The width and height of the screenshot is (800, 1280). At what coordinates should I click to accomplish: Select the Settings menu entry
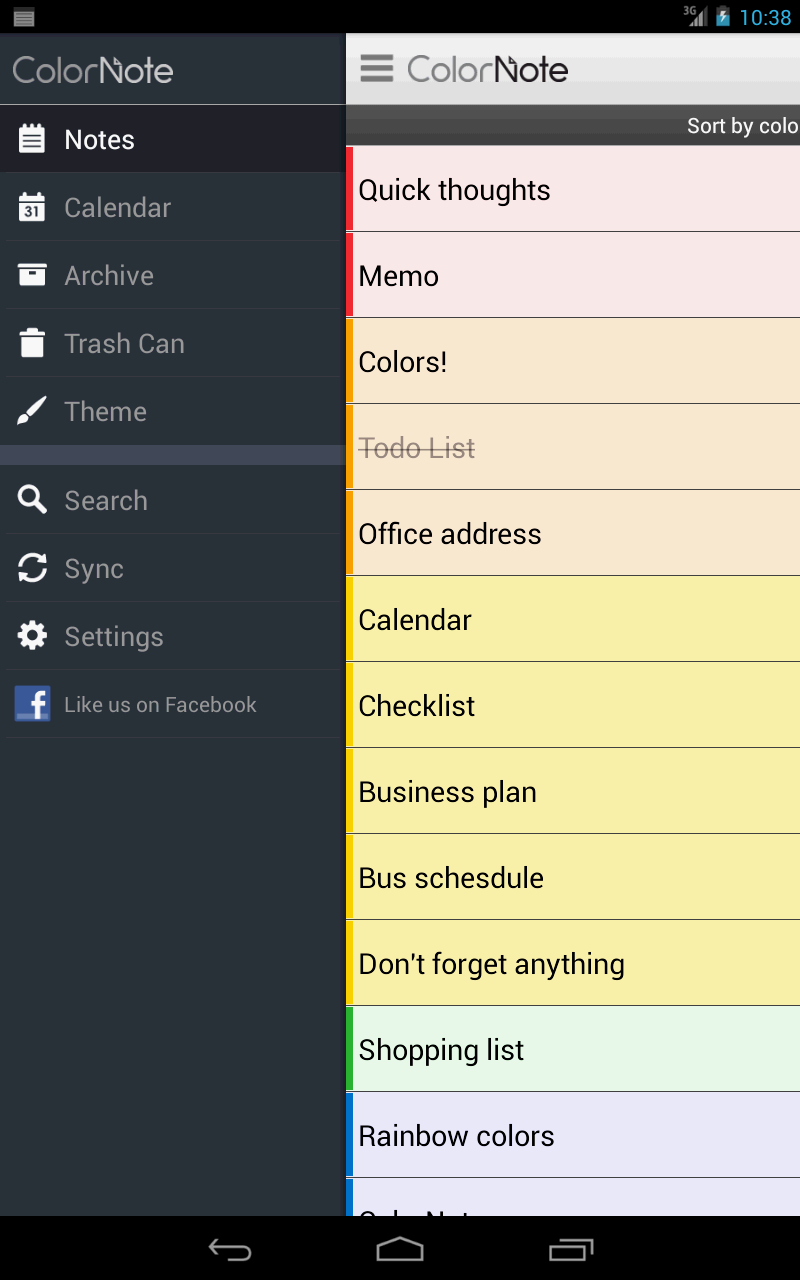click(113, 636)
